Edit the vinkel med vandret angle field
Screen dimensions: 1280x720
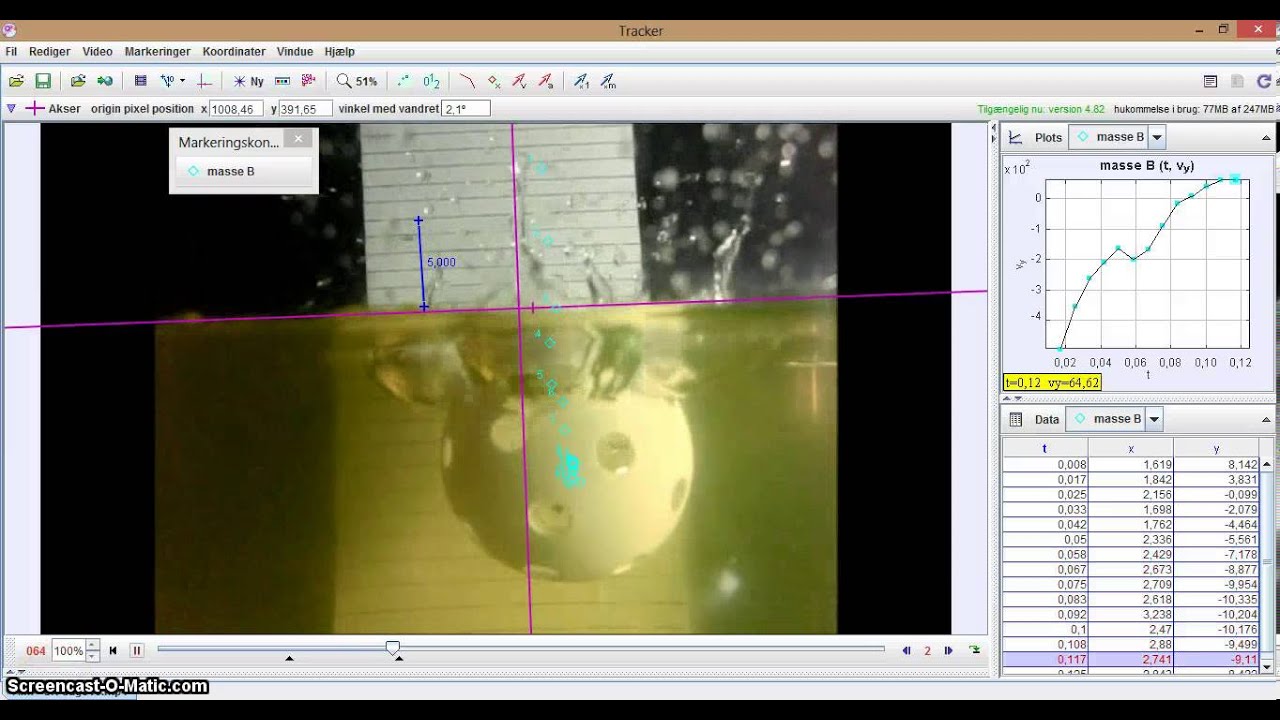(x=465, y=109)
